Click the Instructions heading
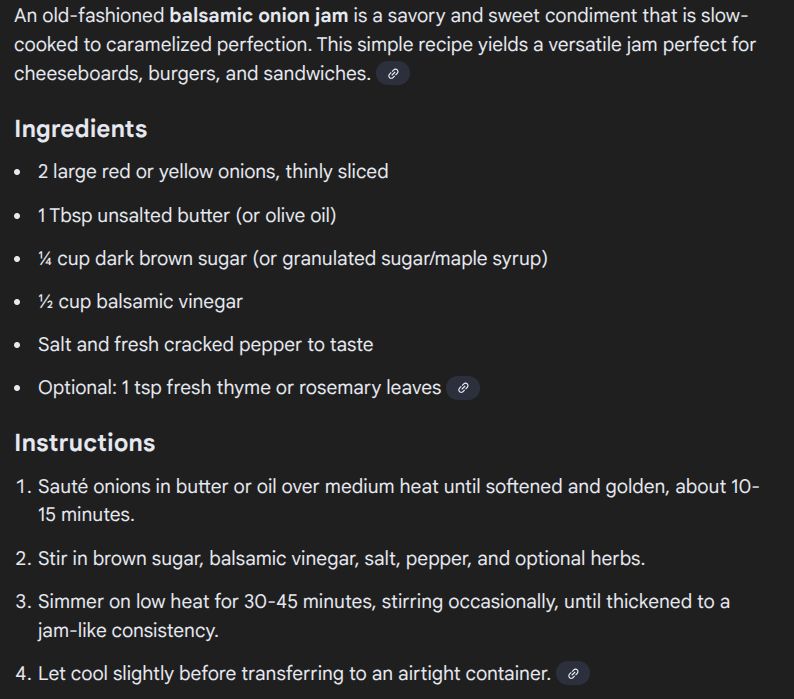 85,443
